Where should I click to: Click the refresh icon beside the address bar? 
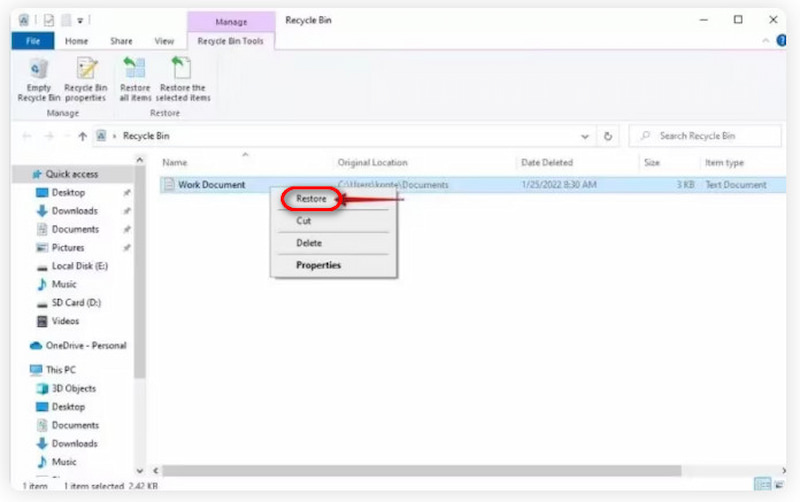click(608, 136)
